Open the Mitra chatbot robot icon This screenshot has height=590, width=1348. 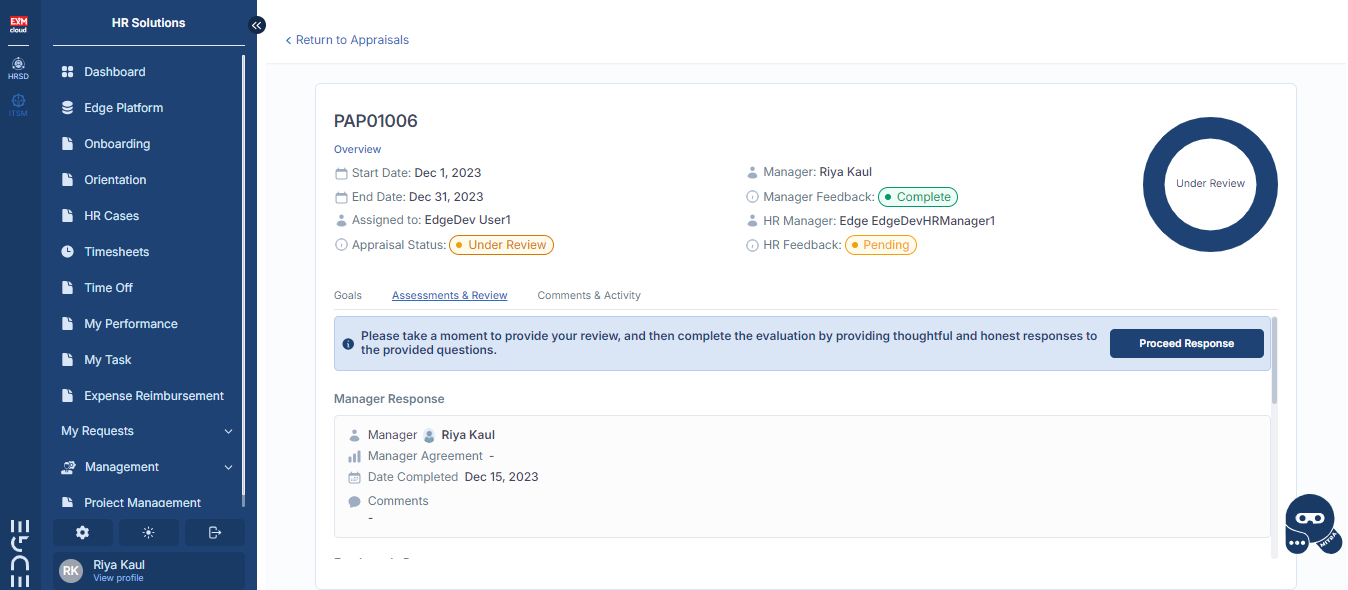point(1312,524)
